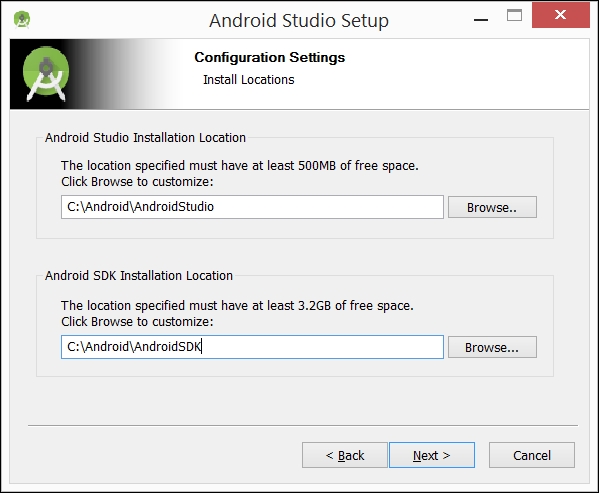Focus the Android Studio installation path field

coord(252,207)
